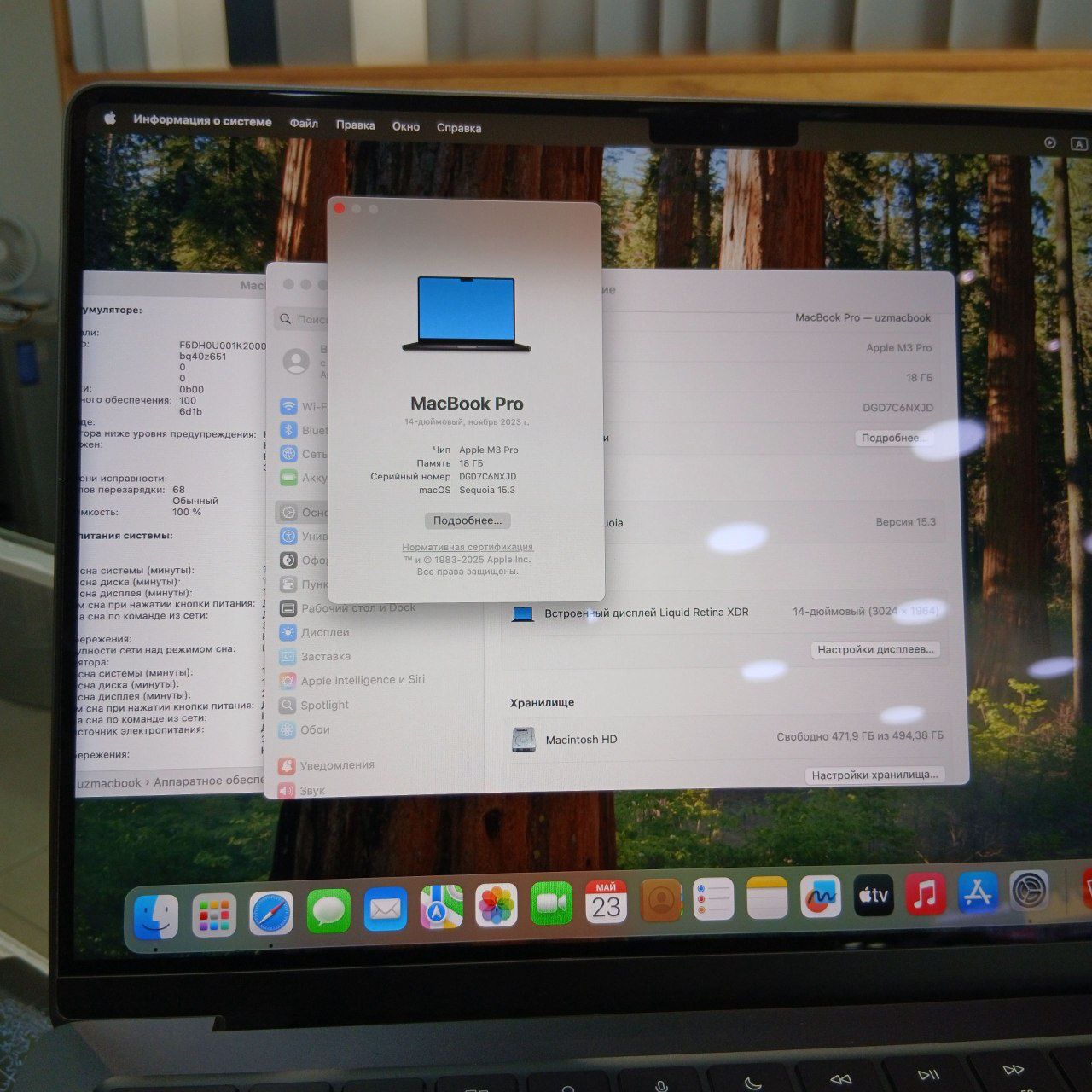Open the Окно menu
Screen dimensions: 1092x1092
[405, 126]
